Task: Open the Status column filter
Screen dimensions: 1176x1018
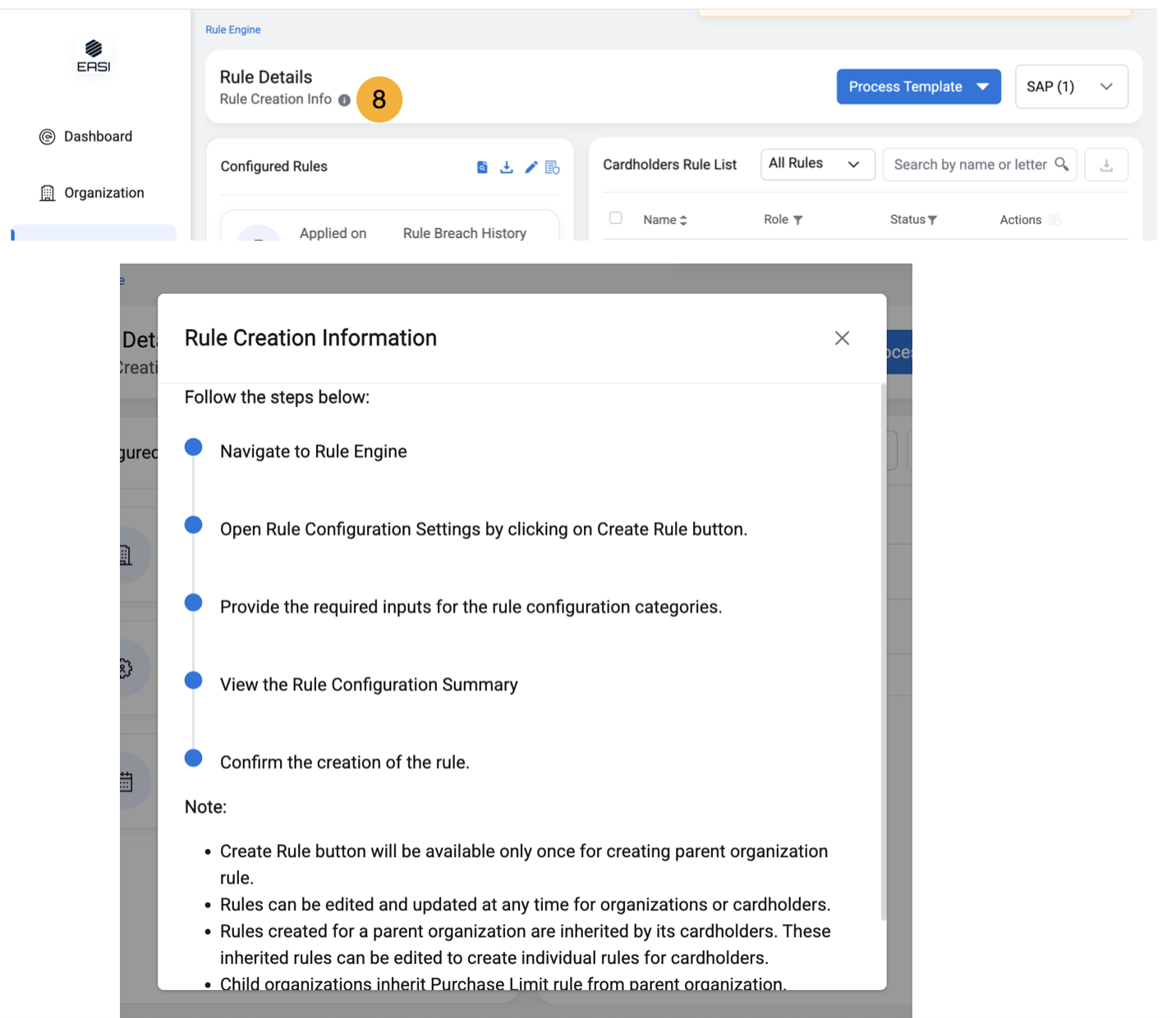Action: [932, 220]
